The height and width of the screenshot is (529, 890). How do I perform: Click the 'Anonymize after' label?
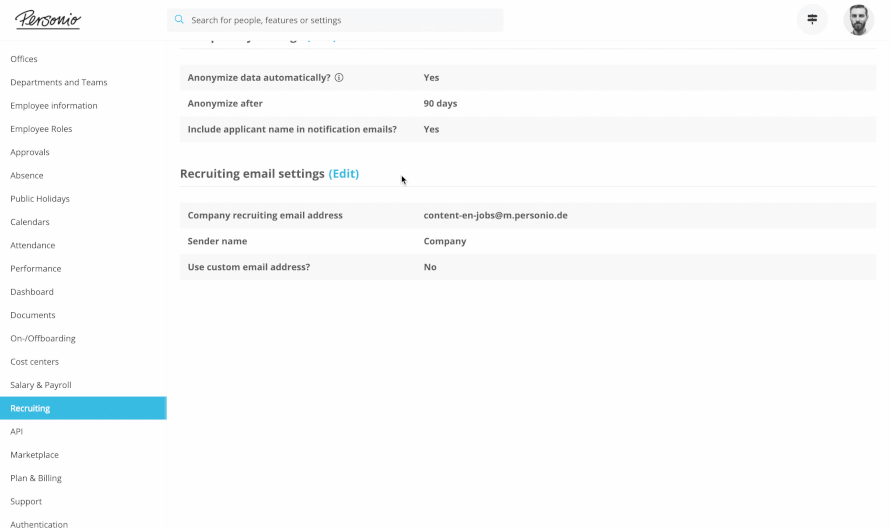[225, 103]
